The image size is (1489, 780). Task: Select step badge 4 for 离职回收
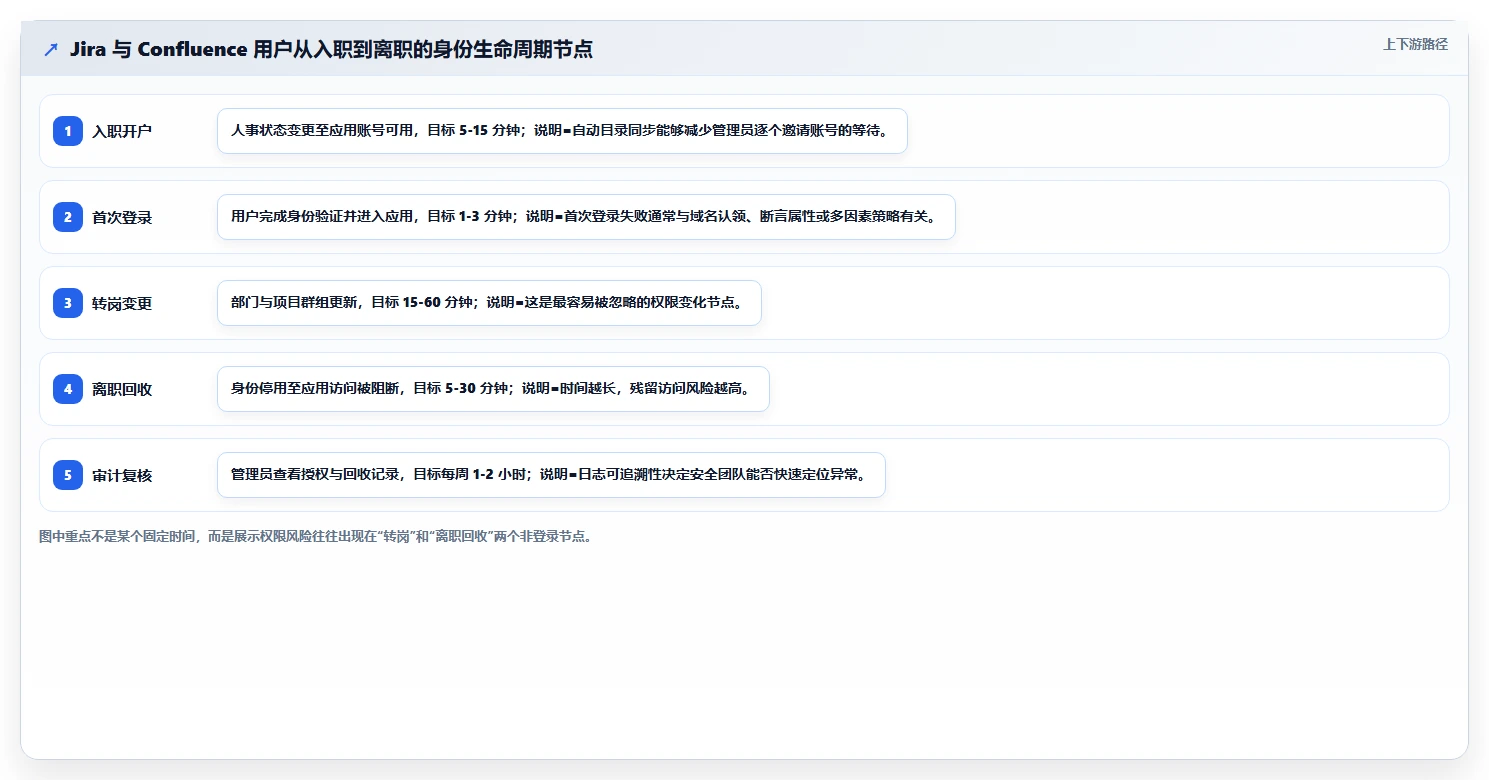(68, 389)
